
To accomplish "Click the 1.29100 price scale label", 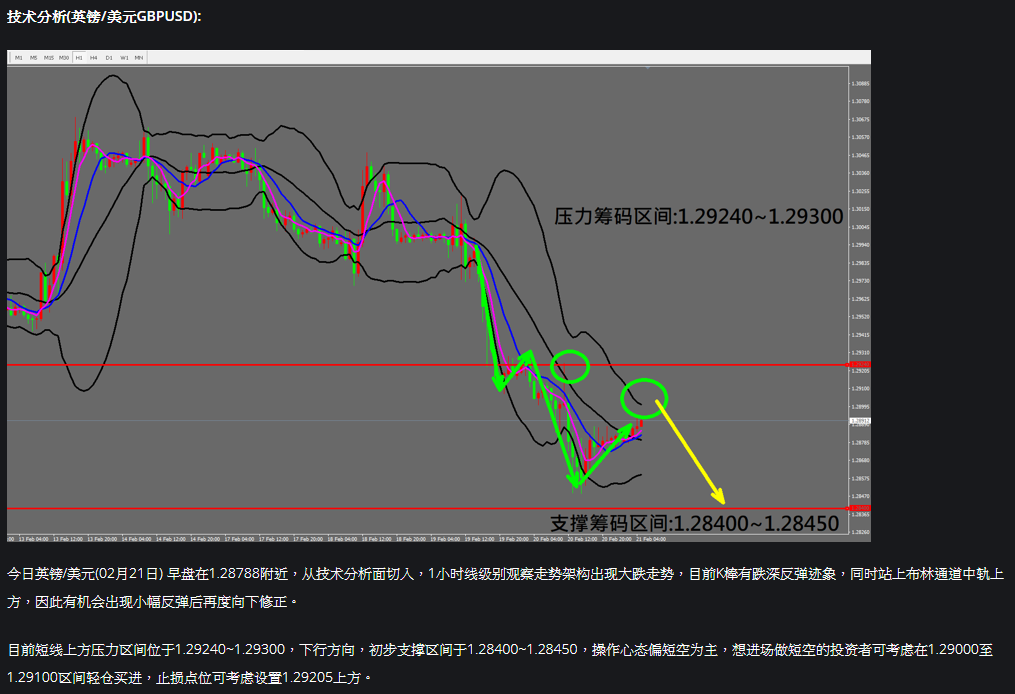I will click(860, 388).
